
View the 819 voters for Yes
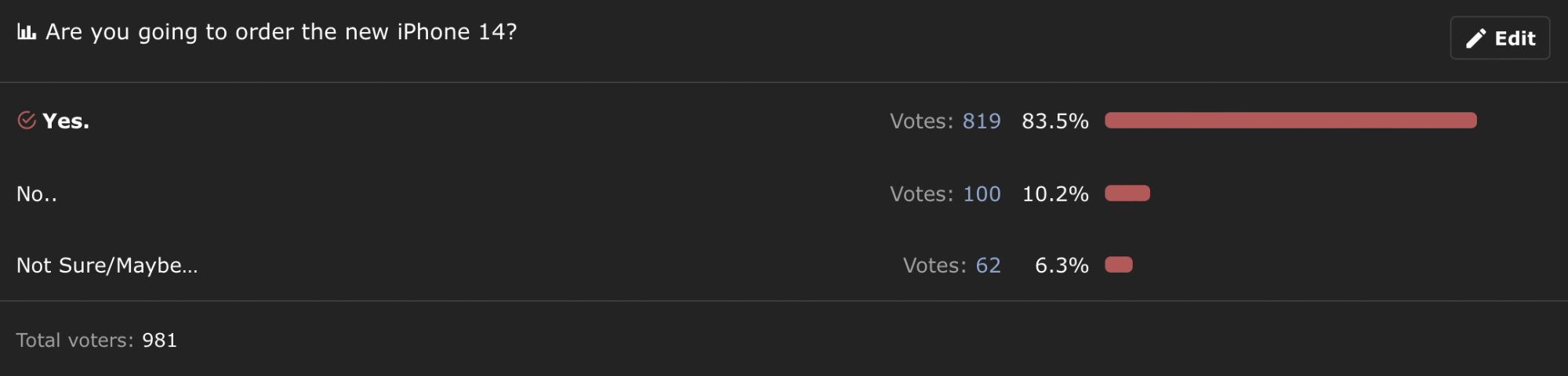982,121
